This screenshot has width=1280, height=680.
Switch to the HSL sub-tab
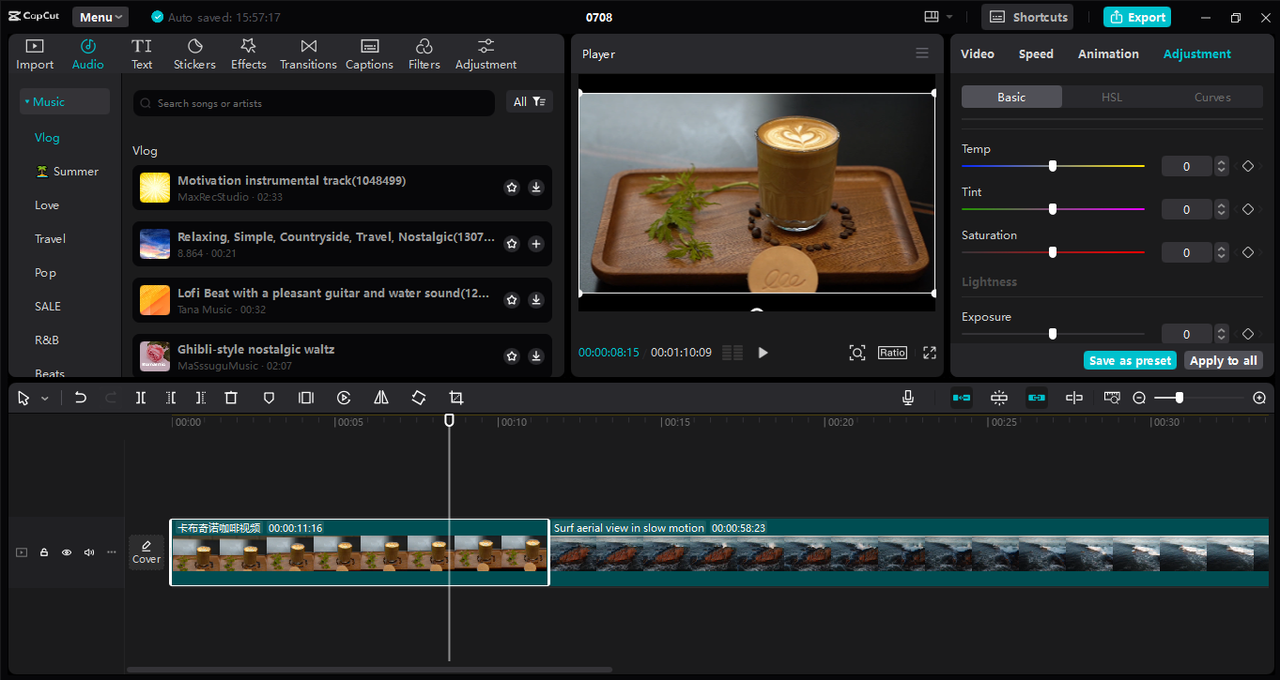[1112, 97]
